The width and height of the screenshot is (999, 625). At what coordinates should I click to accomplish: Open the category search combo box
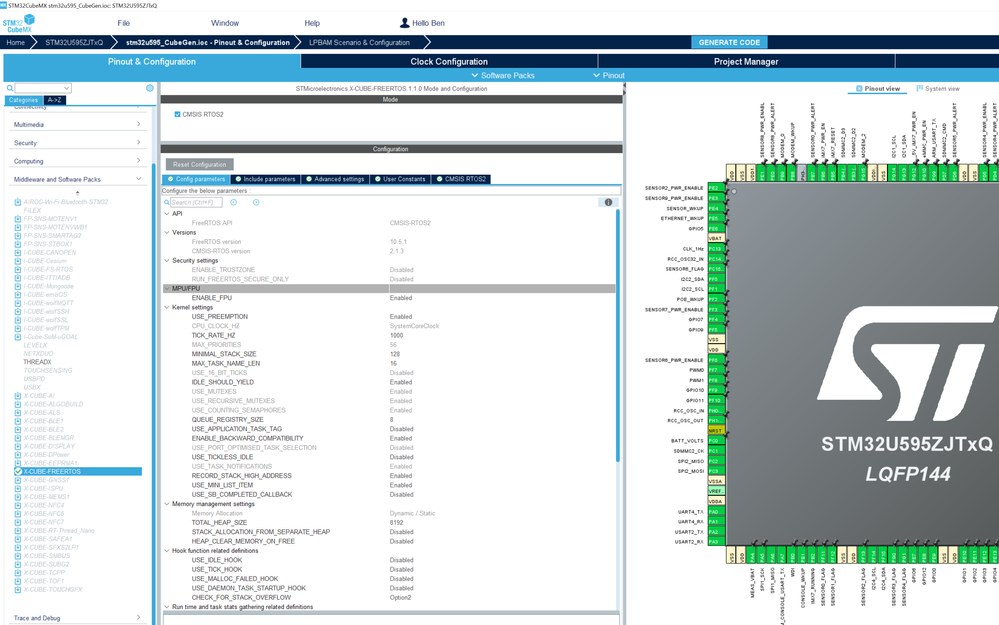[43, 88]
